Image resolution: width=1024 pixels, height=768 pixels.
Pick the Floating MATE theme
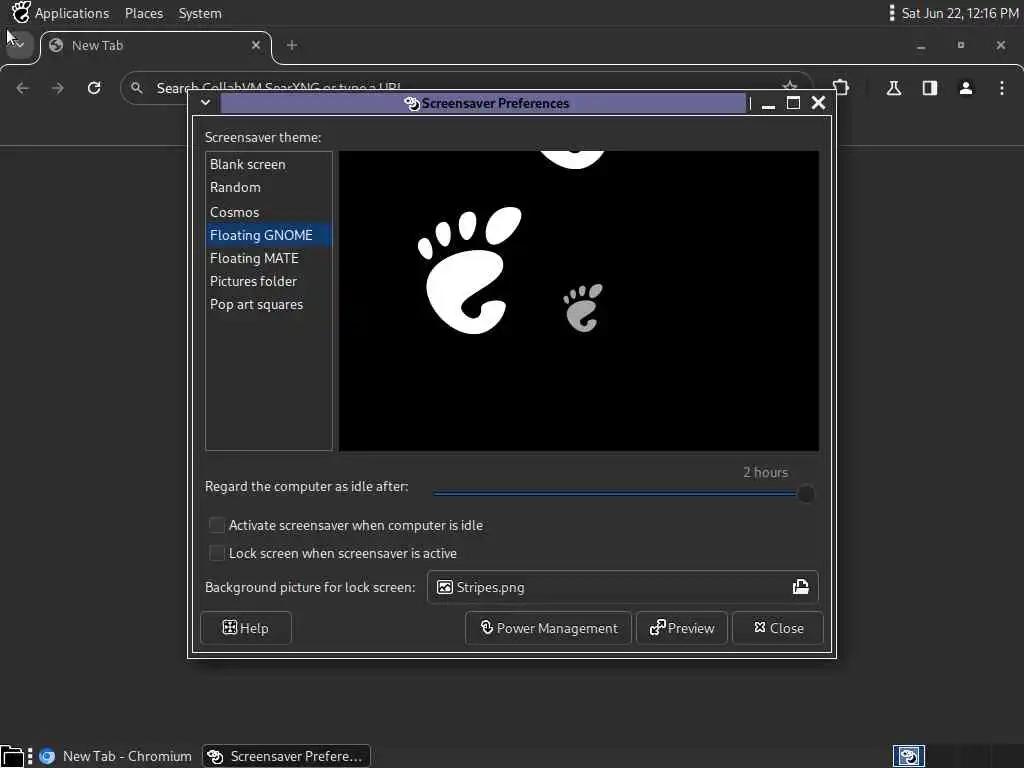click(268, 258)
